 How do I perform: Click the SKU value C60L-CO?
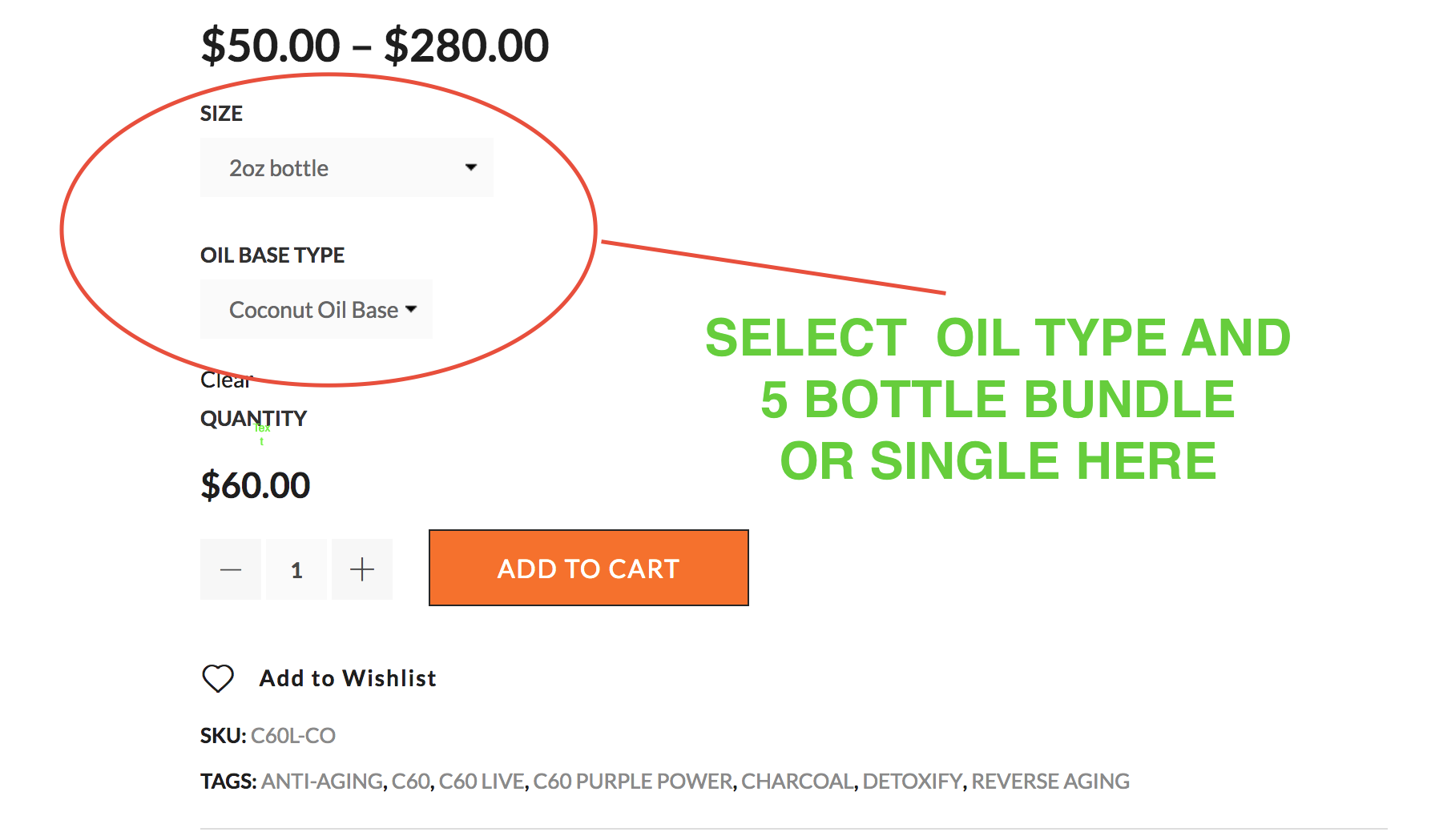point(293,735)
